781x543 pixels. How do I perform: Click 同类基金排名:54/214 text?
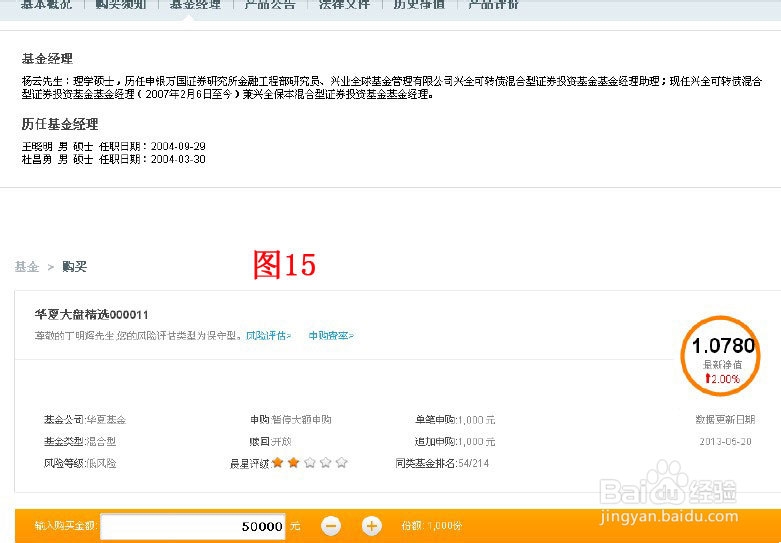(442, 463)
